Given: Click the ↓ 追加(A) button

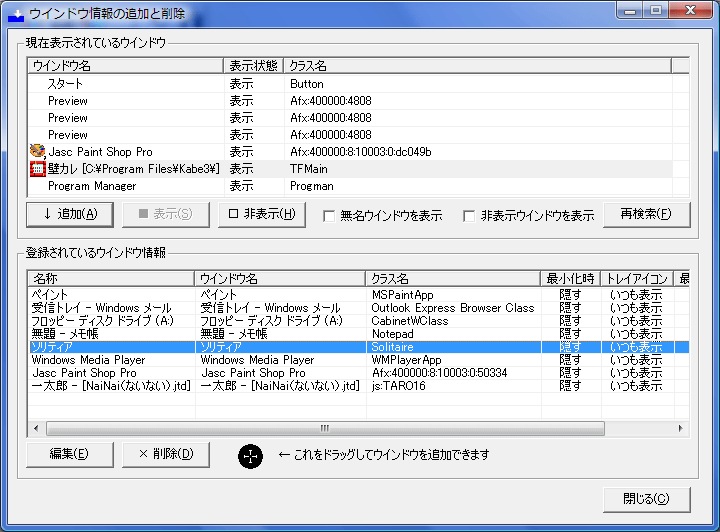Looking at the screenshot, I should [x=70, y=214].
